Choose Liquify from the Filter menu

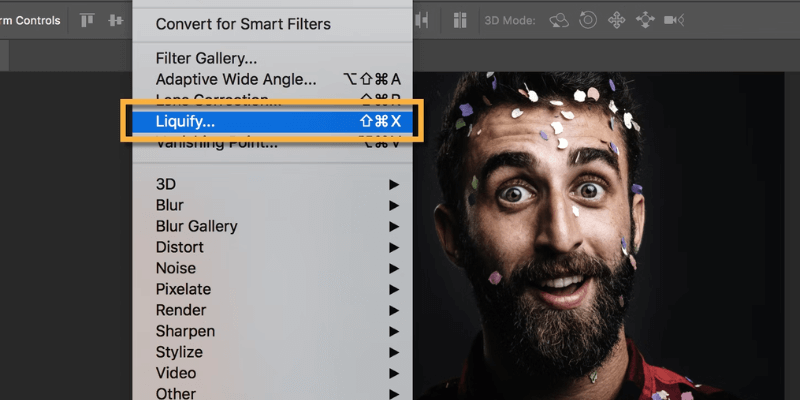pyautogui.click(x=186, y=121)
